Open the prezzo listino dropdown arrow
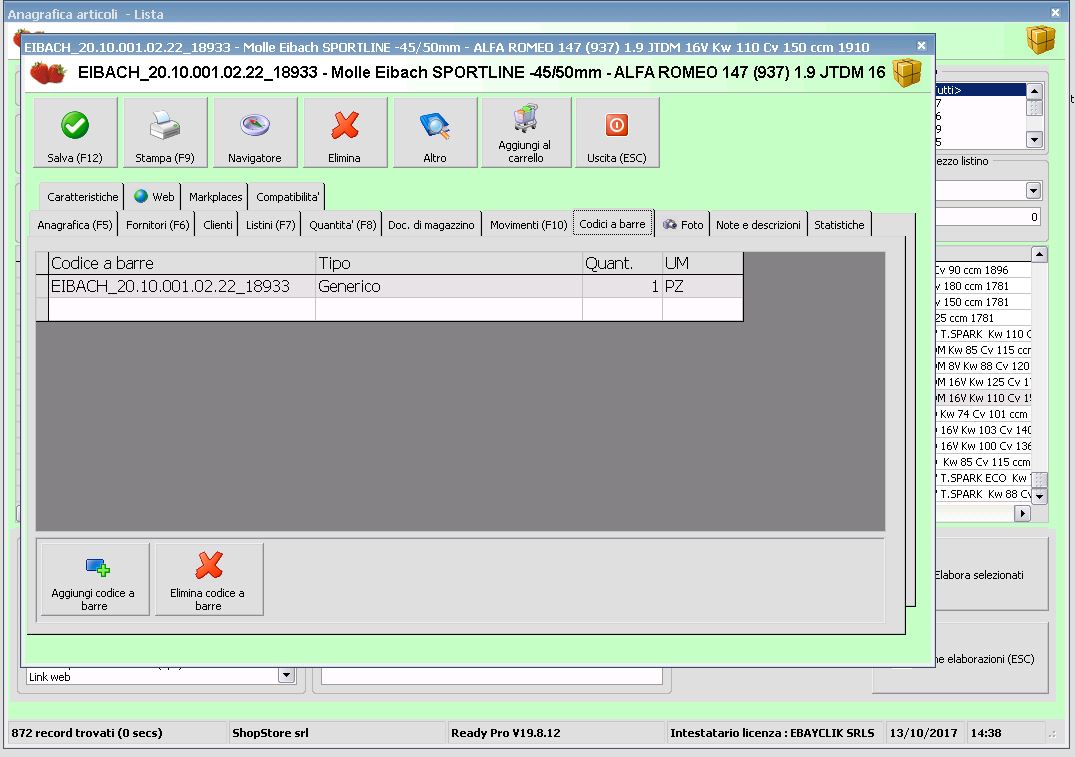Image resolution: width=1075 pixels, height=757 pixels. click(x=1033, y=191)
